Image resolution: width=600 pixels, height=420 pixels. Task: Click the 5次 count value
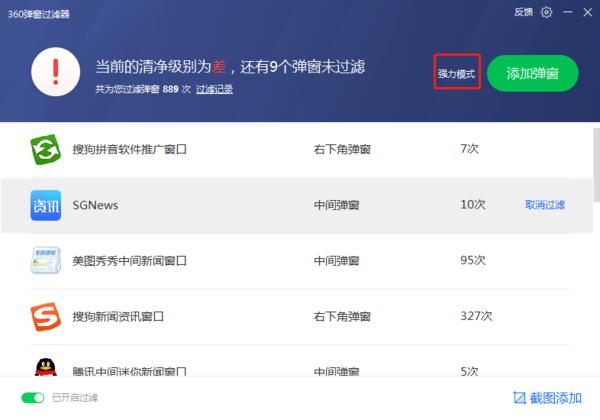pos(470,371)
